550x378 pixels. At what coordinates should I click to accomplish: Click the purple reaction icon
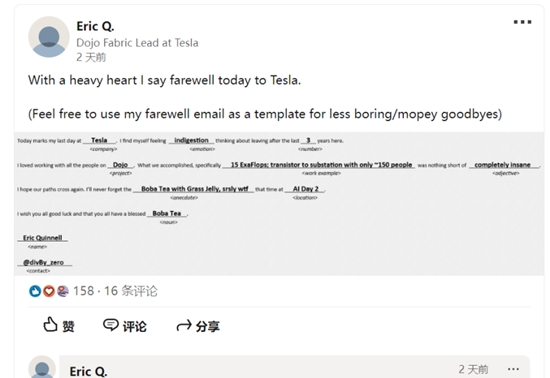pos(62,291)
